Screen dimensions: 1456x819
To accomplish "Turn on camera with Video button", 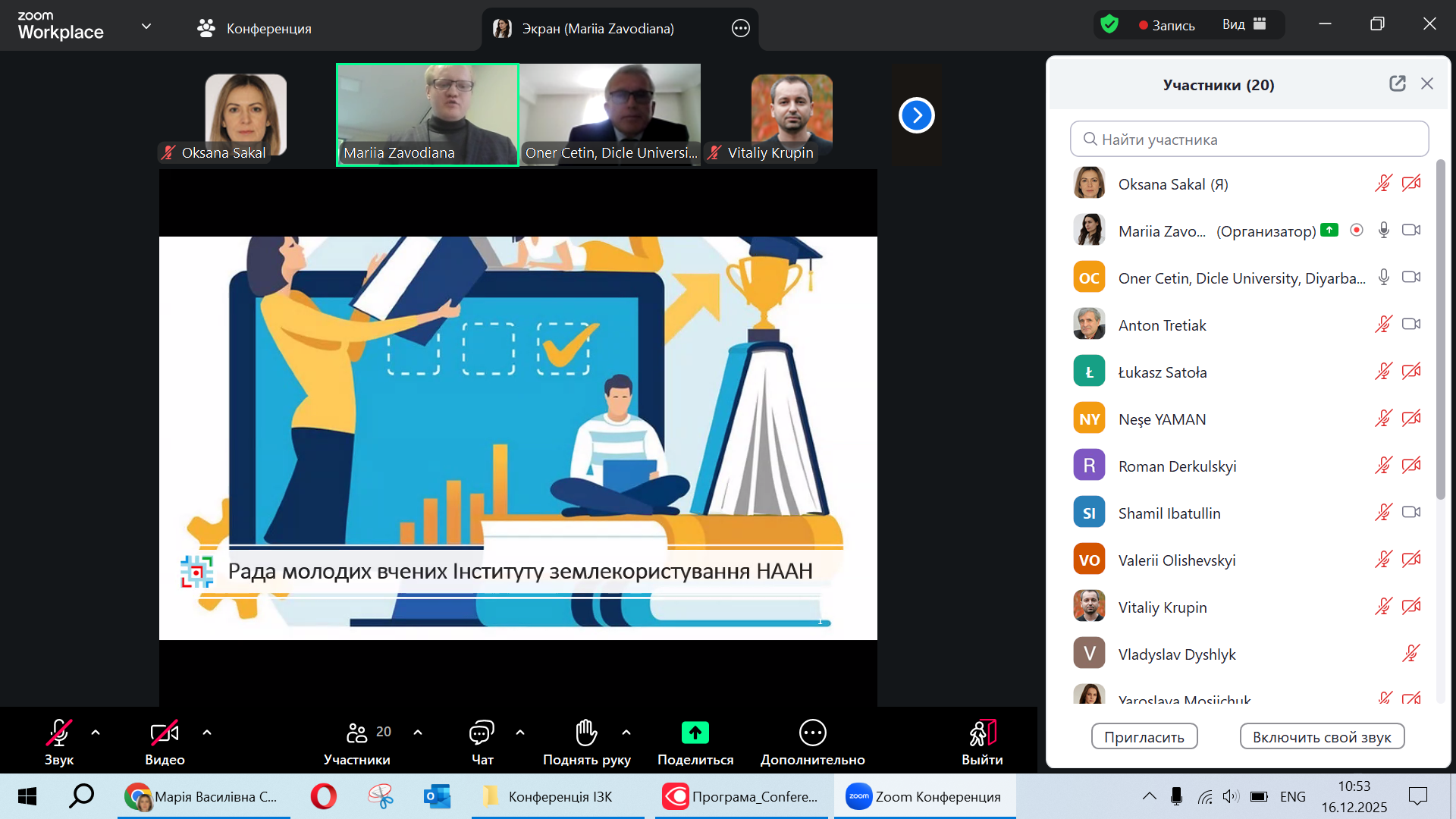I will tap(165, 733).
